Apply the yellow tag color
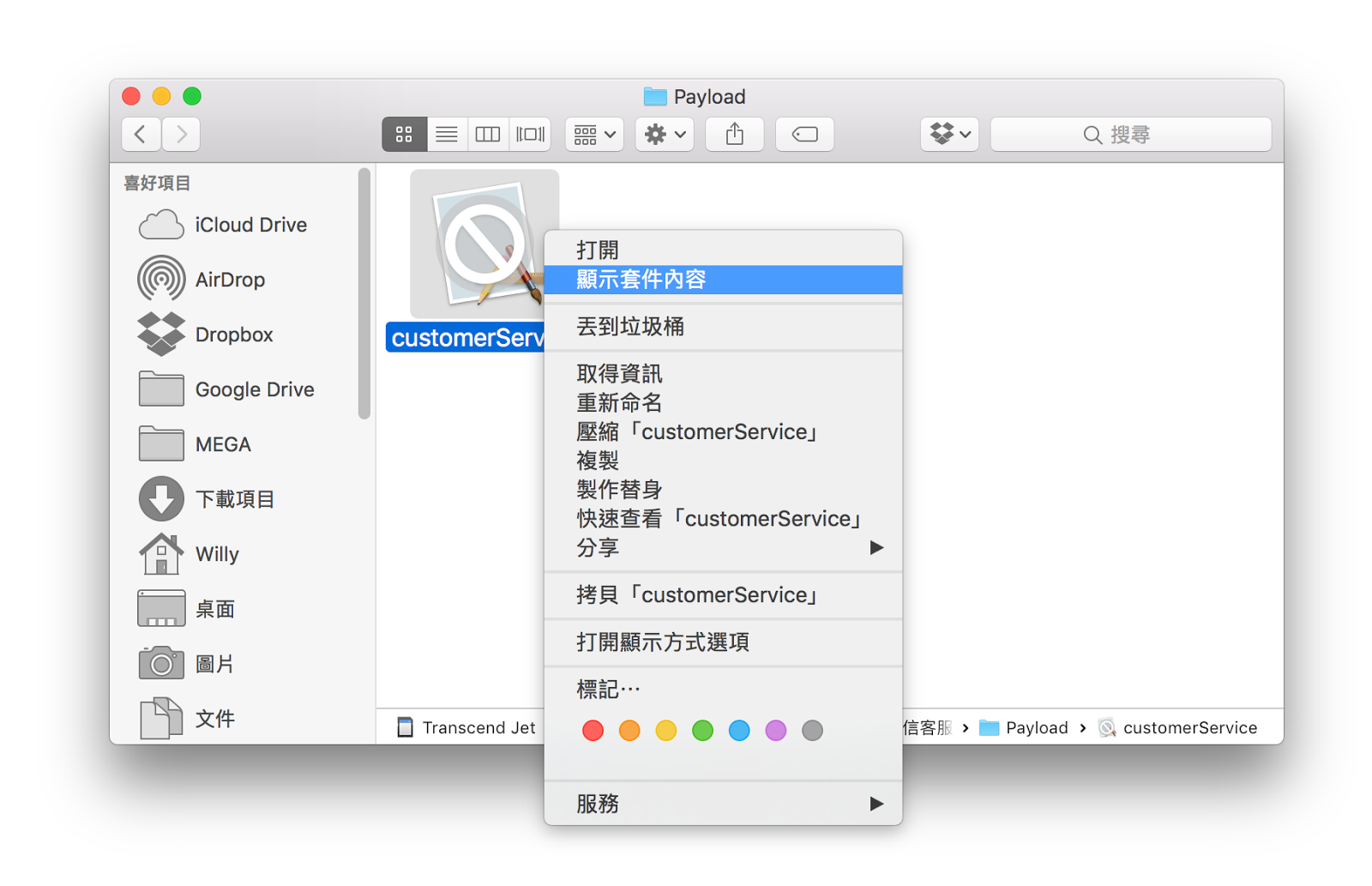This screenshot has width=1372, height=886. click(666, 730)
